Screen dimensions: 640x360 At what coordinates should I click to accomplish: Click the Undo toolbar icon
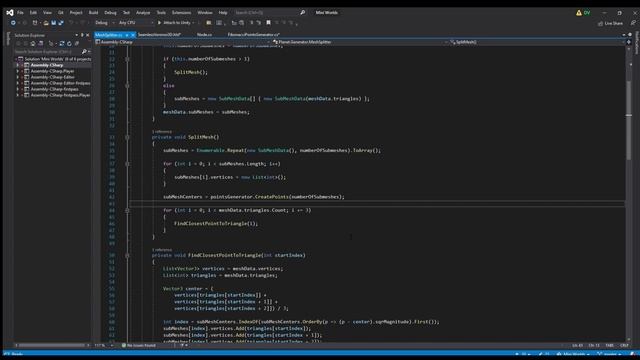(71, 23)
